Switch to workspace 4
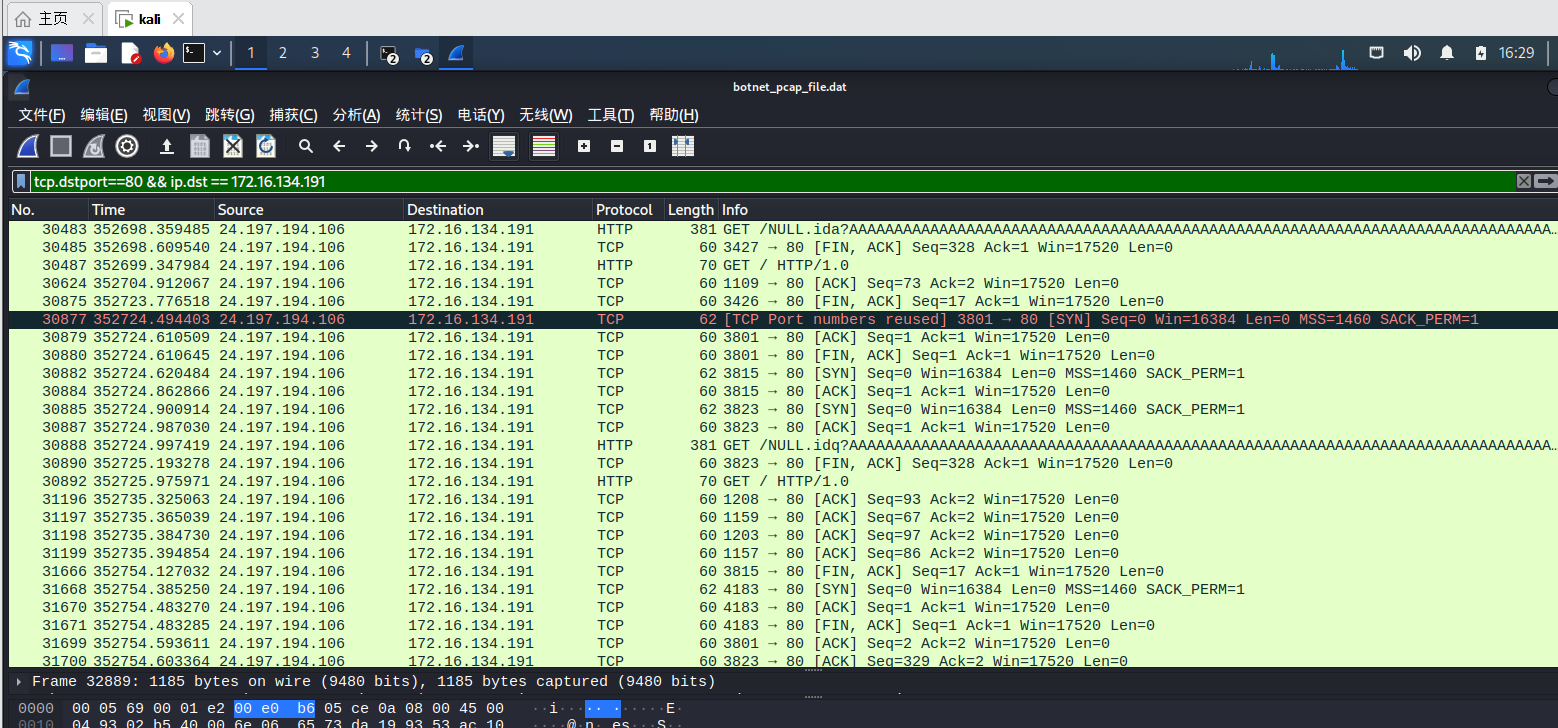This screenshot has height=728, width=1558. click(347, 53)
